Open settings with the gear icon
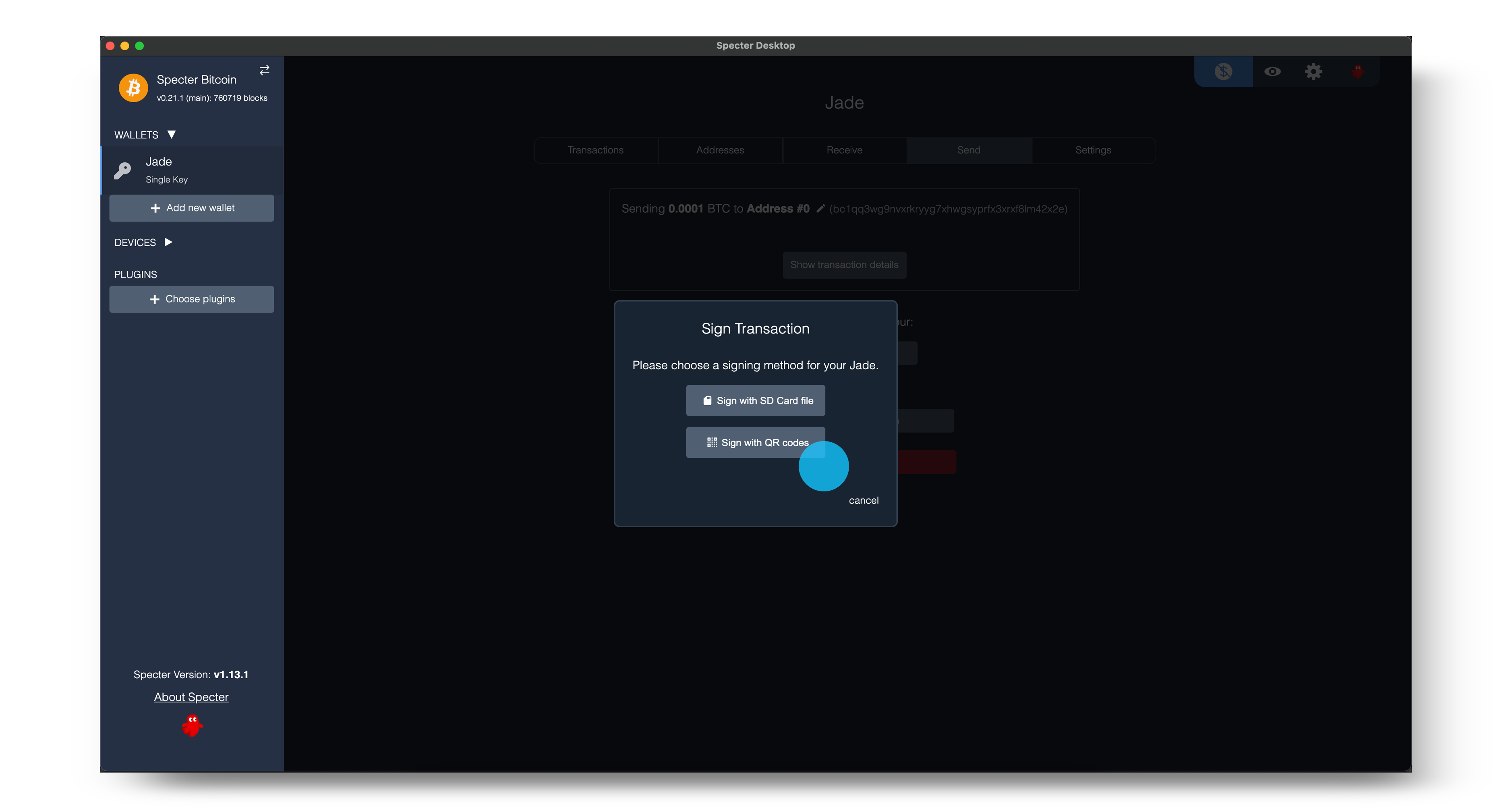Viewport: 1508px width, 812px height. point(1313,71)
